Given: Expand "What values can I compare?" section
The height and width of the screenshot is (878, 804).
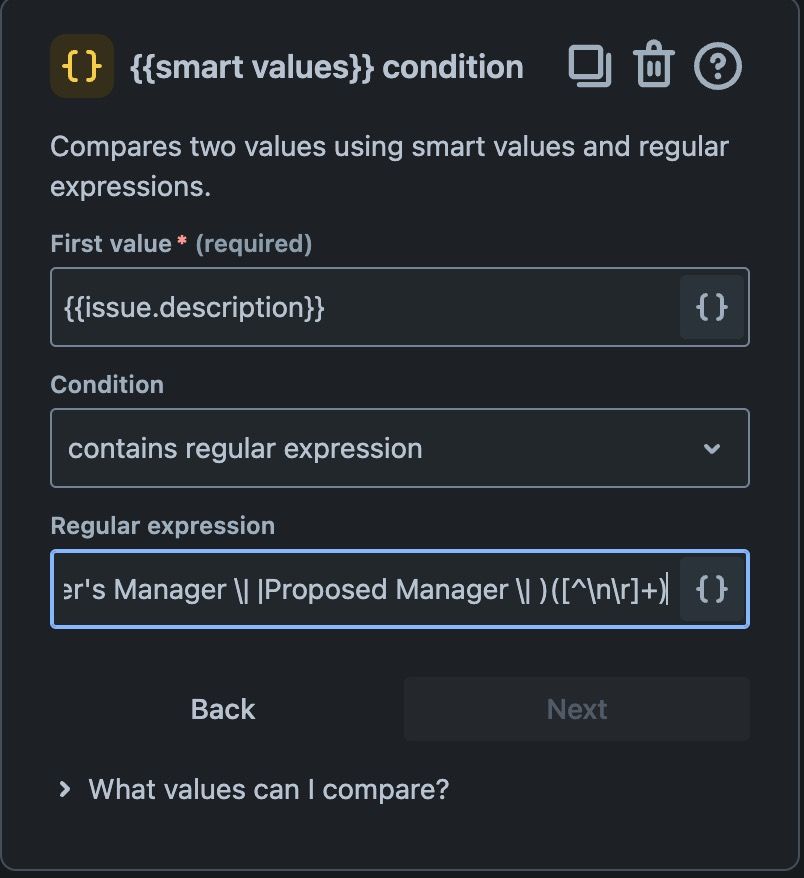Looking at the screenshot, I should point(269,790).
